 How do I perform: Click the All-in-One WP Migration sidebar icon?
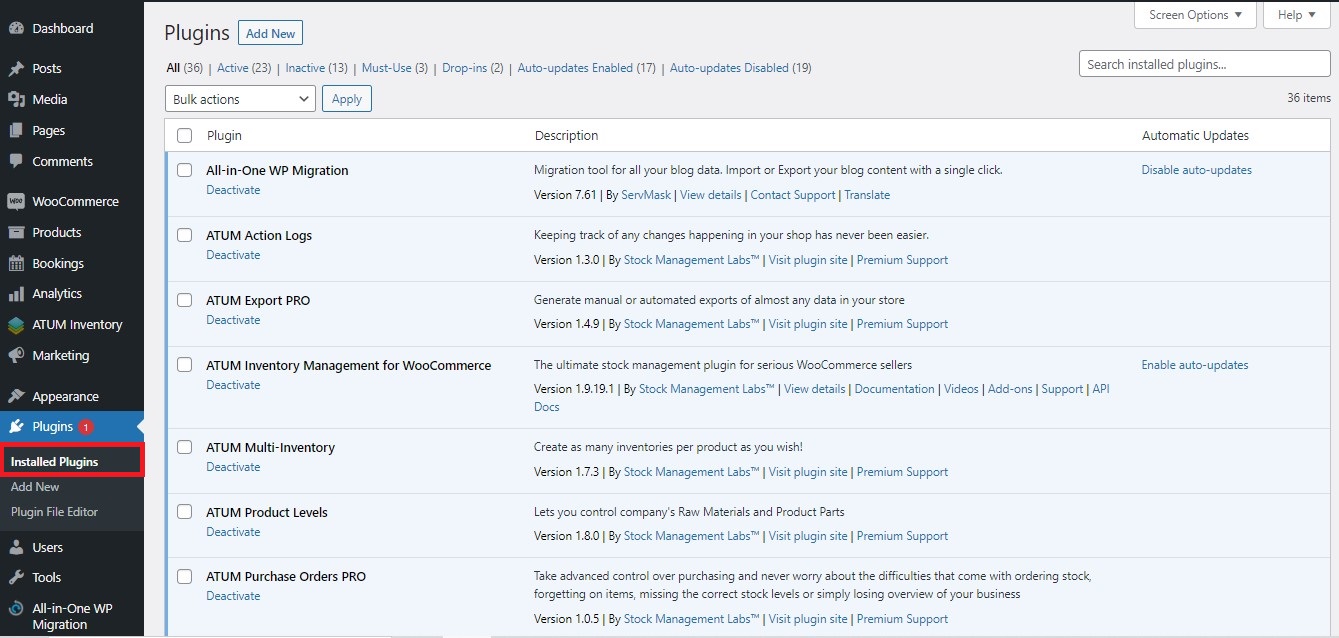click(x=16, y=609)
